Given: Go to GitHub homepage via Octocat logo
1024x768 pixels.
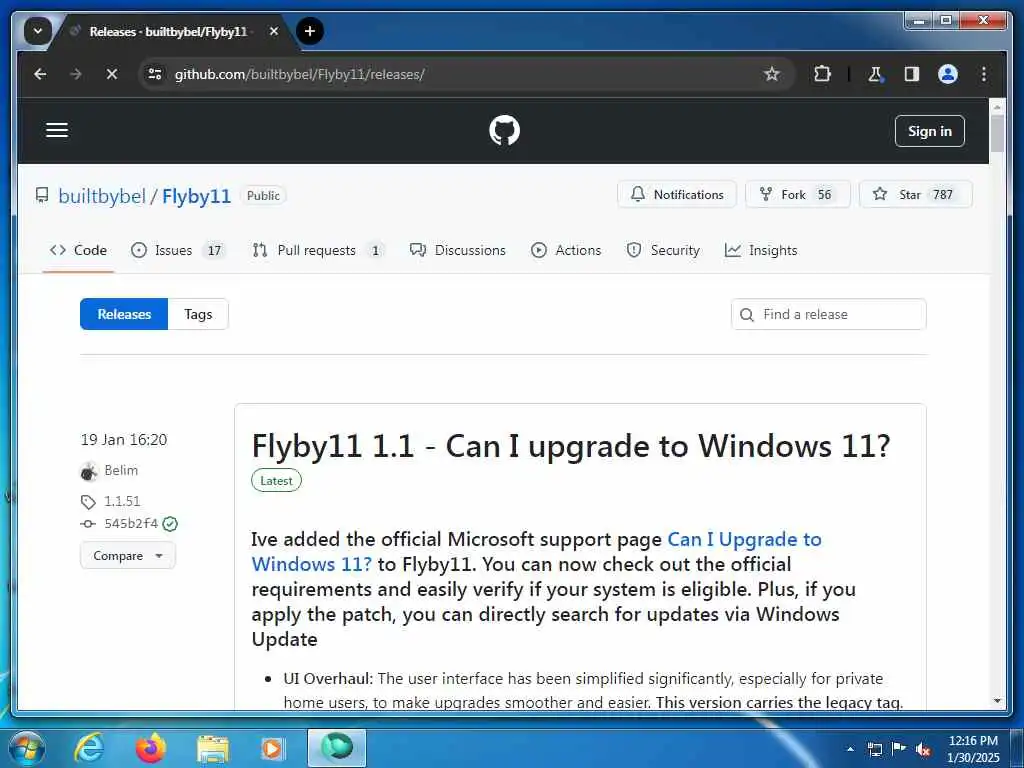Looking at the screenshot, I should coord(504,131).
